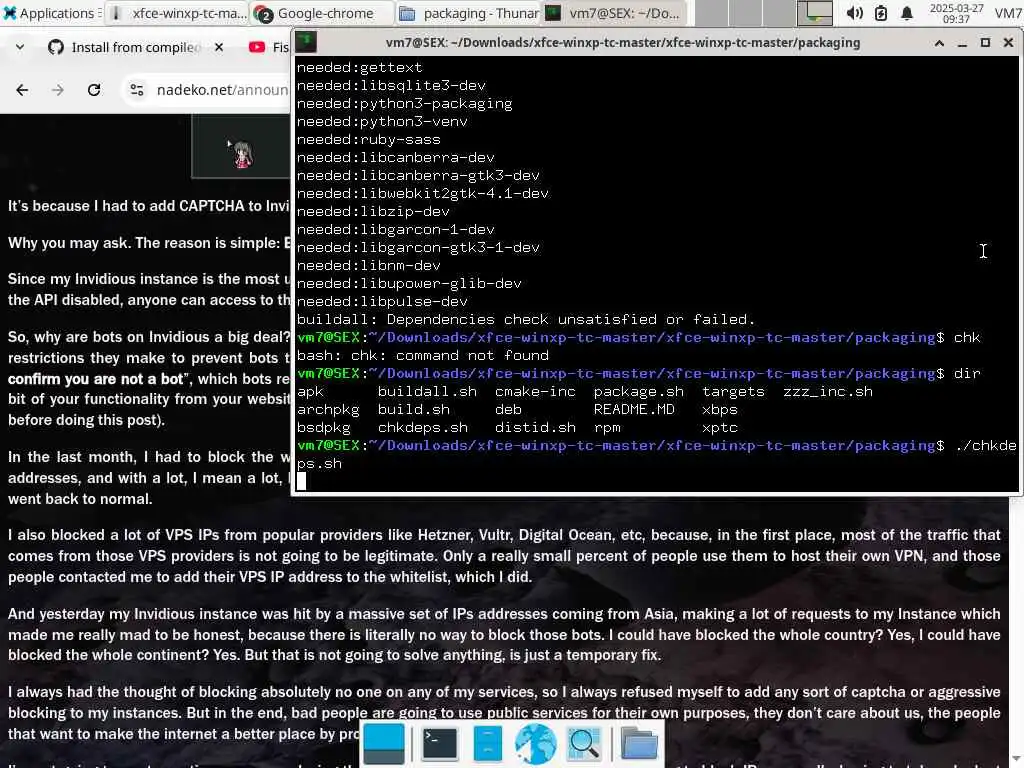This screenshot has width=1024, height=768.
Task: Click the 'needed:python3-packaging' terminal line
Action: pyautogui.click(x=404, y=104)
